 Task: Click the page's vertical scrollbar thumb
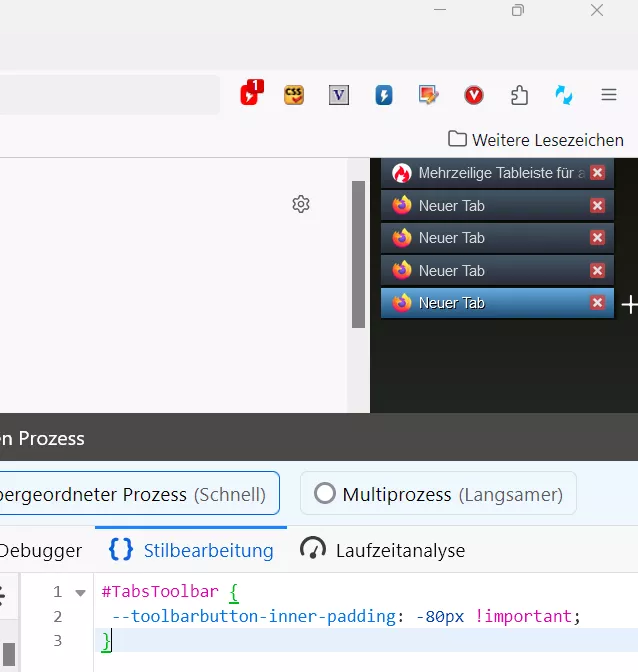(x=358, y=254)
